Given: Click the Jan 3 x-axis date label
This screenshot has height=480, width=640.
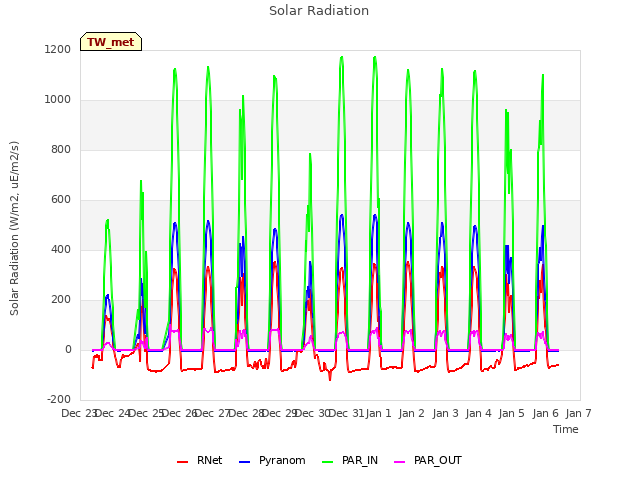Looking at the screenshot, I should coord(445,413).
